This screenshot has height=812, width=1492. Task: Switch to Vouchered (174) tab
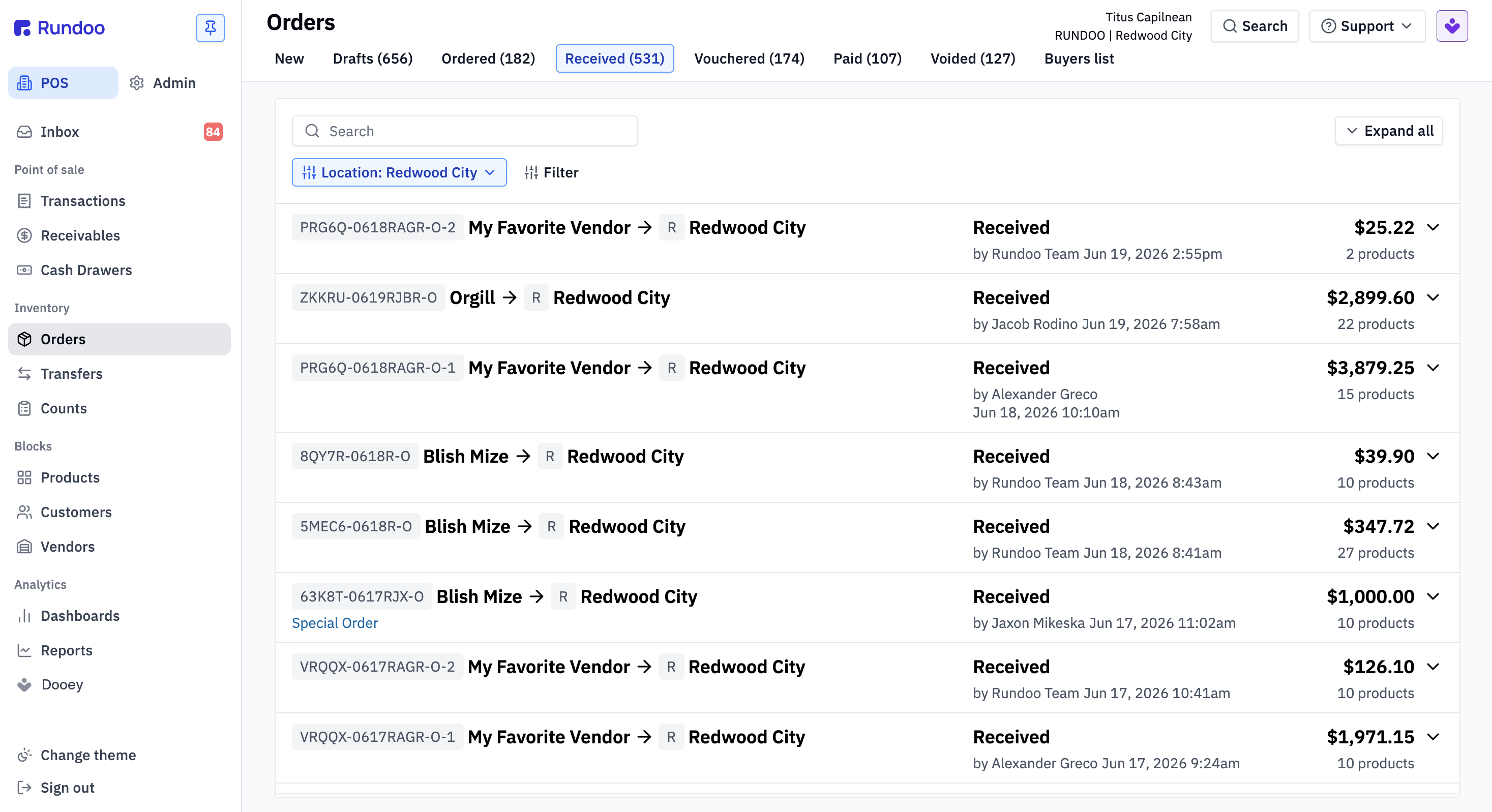pos(749,58)
